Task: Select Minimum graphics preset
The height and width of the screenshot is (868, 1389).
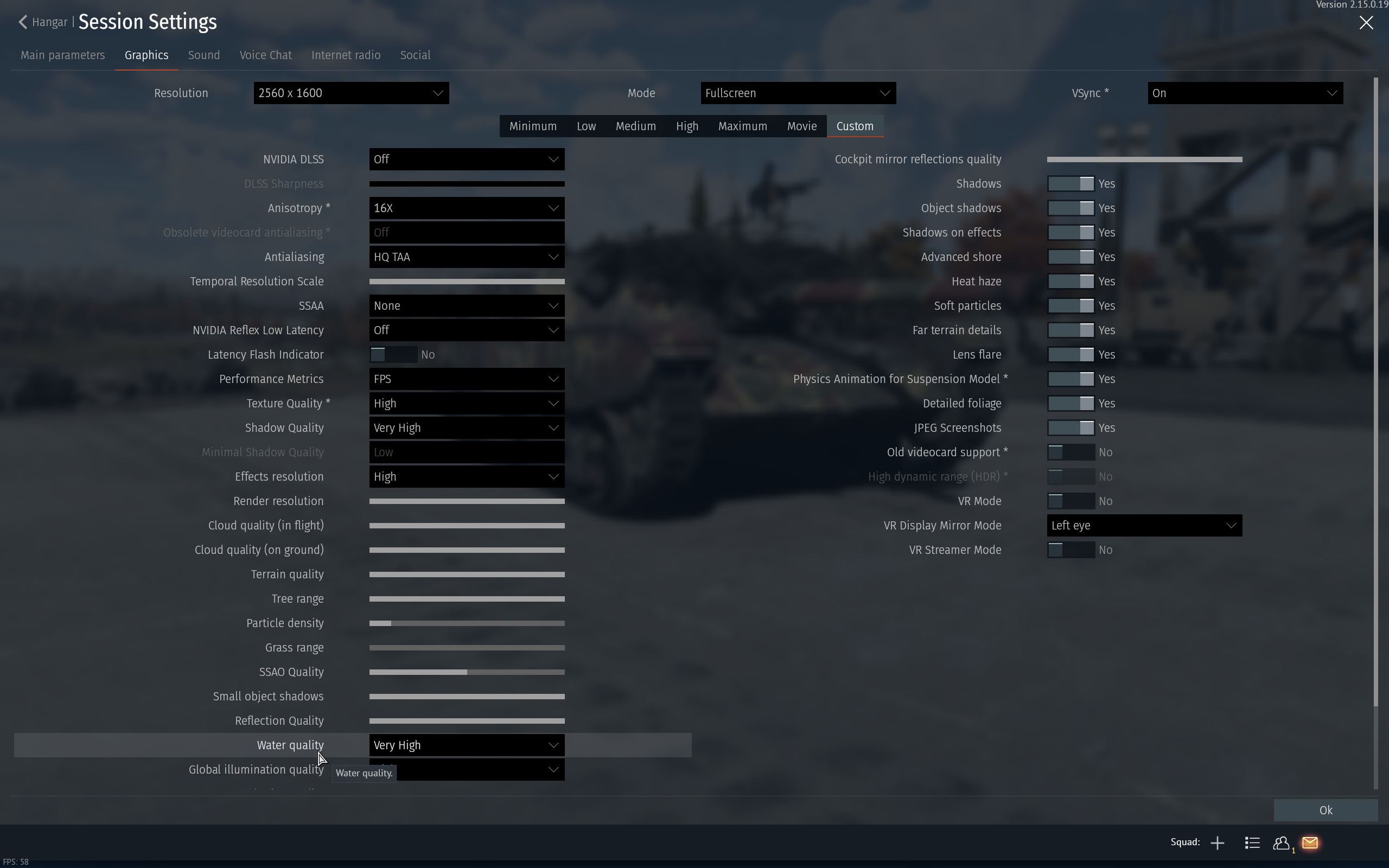Action: [x=533, y=126]
